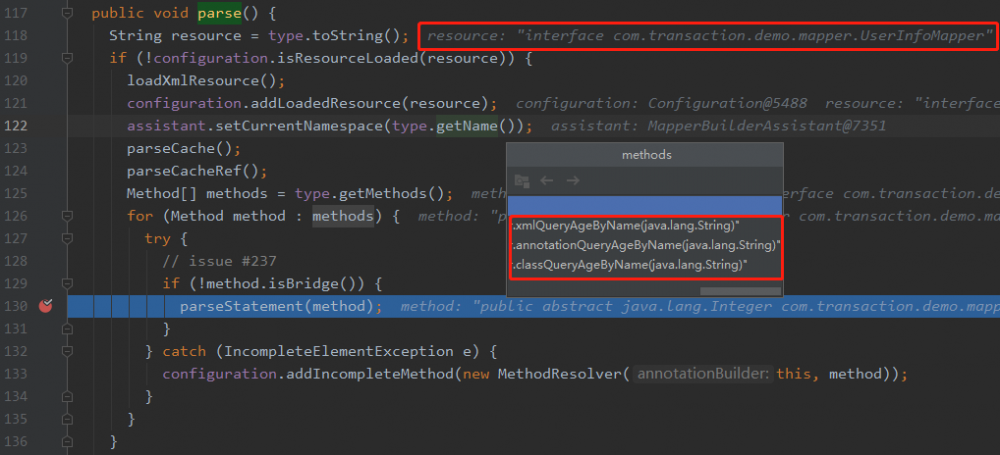Image resolution: width=1000 pixels, height=455 pixels.
Task: Click line number 118 in the gutter
Action: pyautogui.click(x=15, y=36)
